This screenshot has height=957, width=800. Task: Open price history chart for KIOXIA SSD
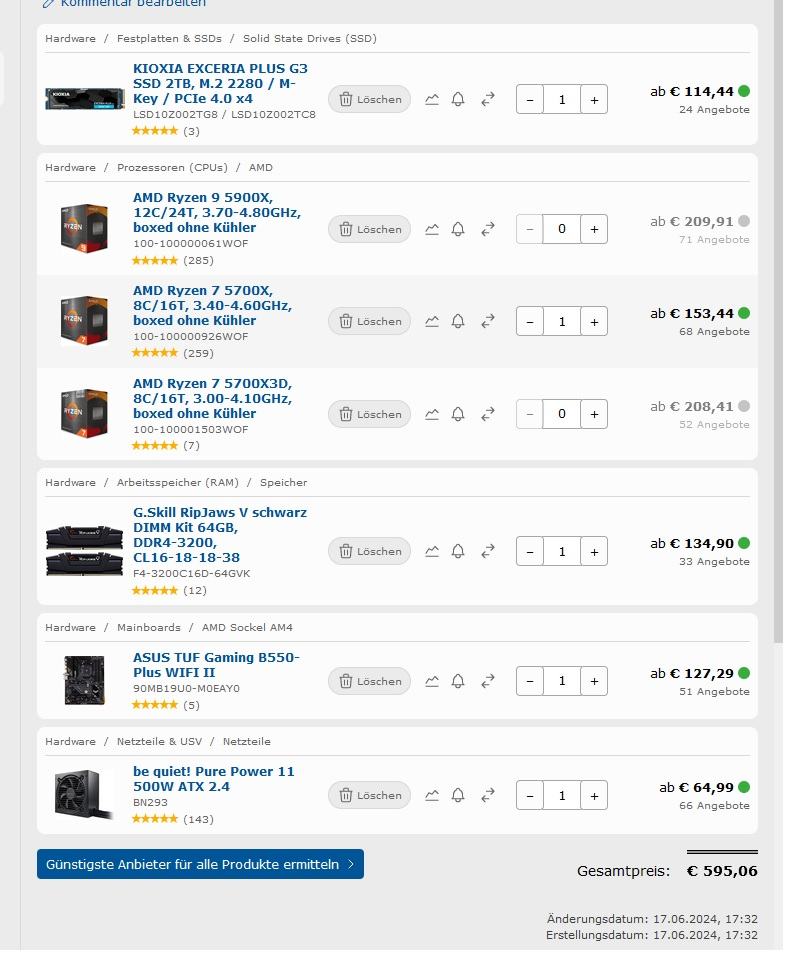click(x=432, y=99)
